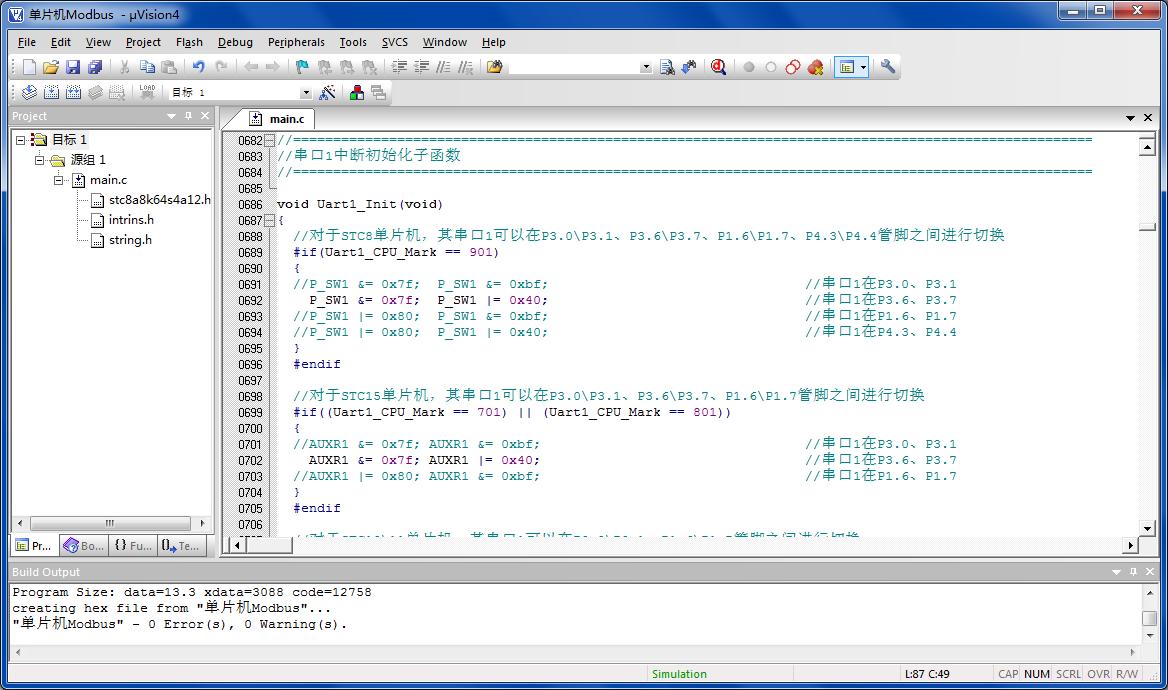Open the Configuration wrench icon
Viewport: 1168px width, 690px height.
click(x=888, y=67)
